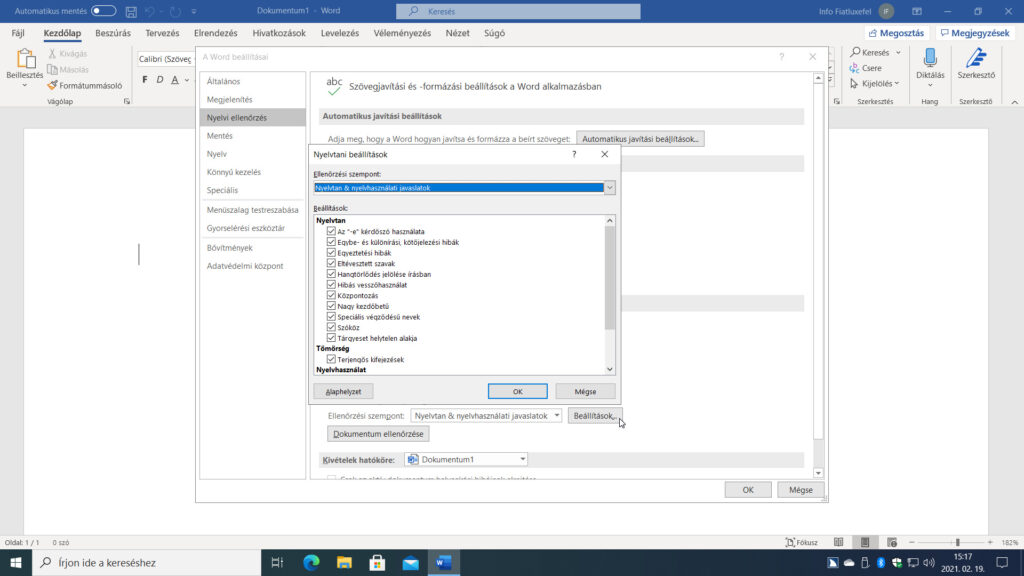Uncheck Egyeztetési hibák checkbox
1024x576 pixels.
click(331, 253)
